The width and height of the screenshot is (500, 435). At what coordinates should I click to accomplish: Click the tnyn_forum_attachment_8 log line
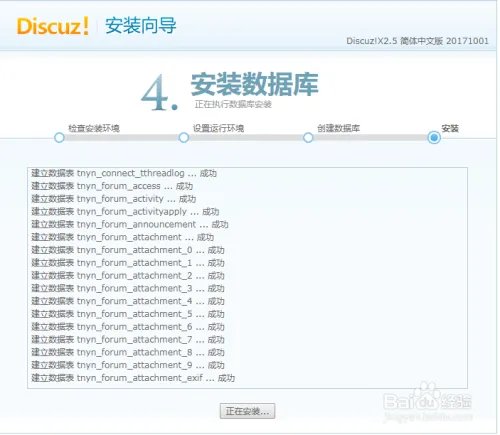[x=128, y=352]
